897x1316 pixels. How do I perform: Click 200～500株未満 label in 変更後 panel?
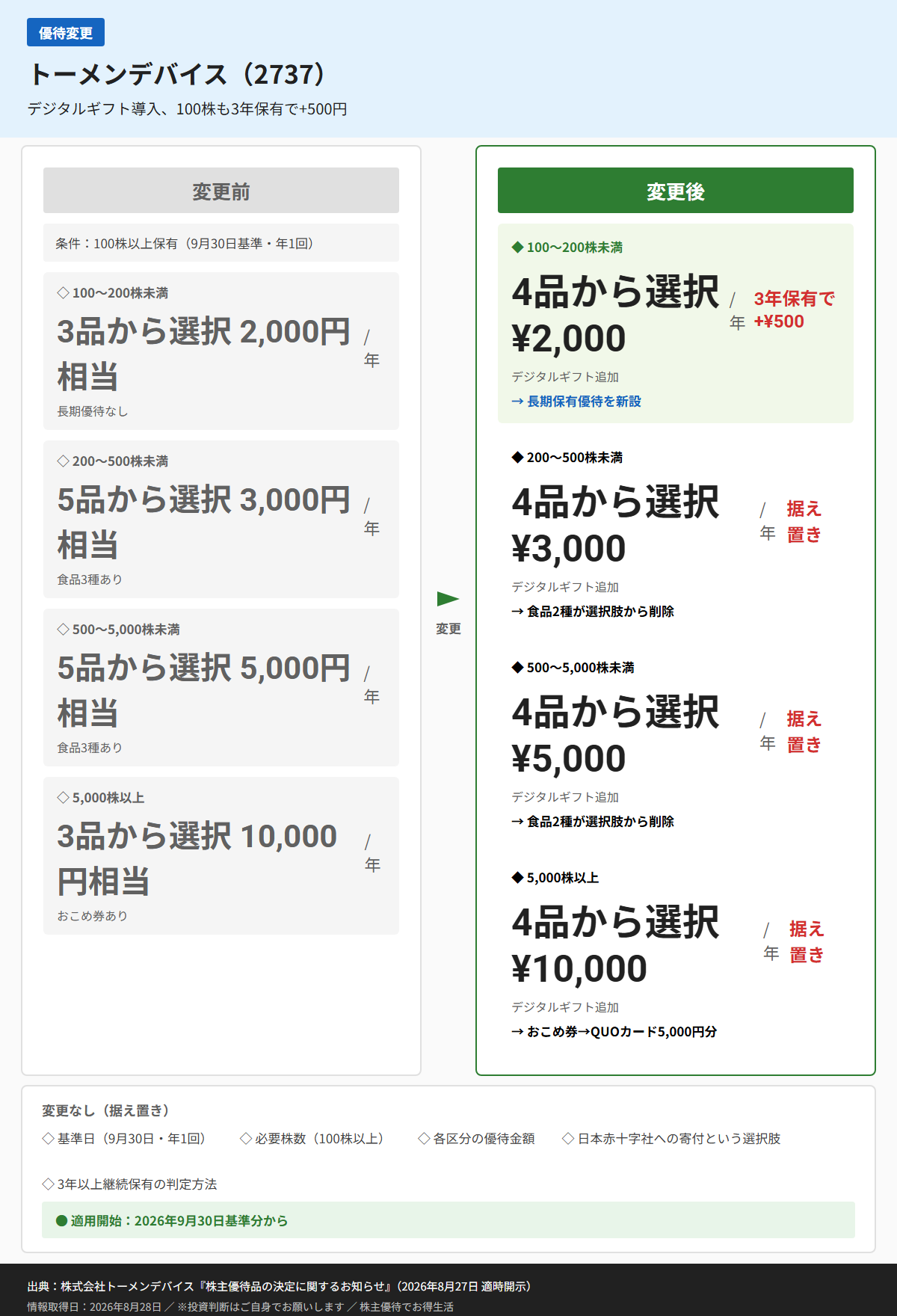pyautogui.click(x=567, y=458)
